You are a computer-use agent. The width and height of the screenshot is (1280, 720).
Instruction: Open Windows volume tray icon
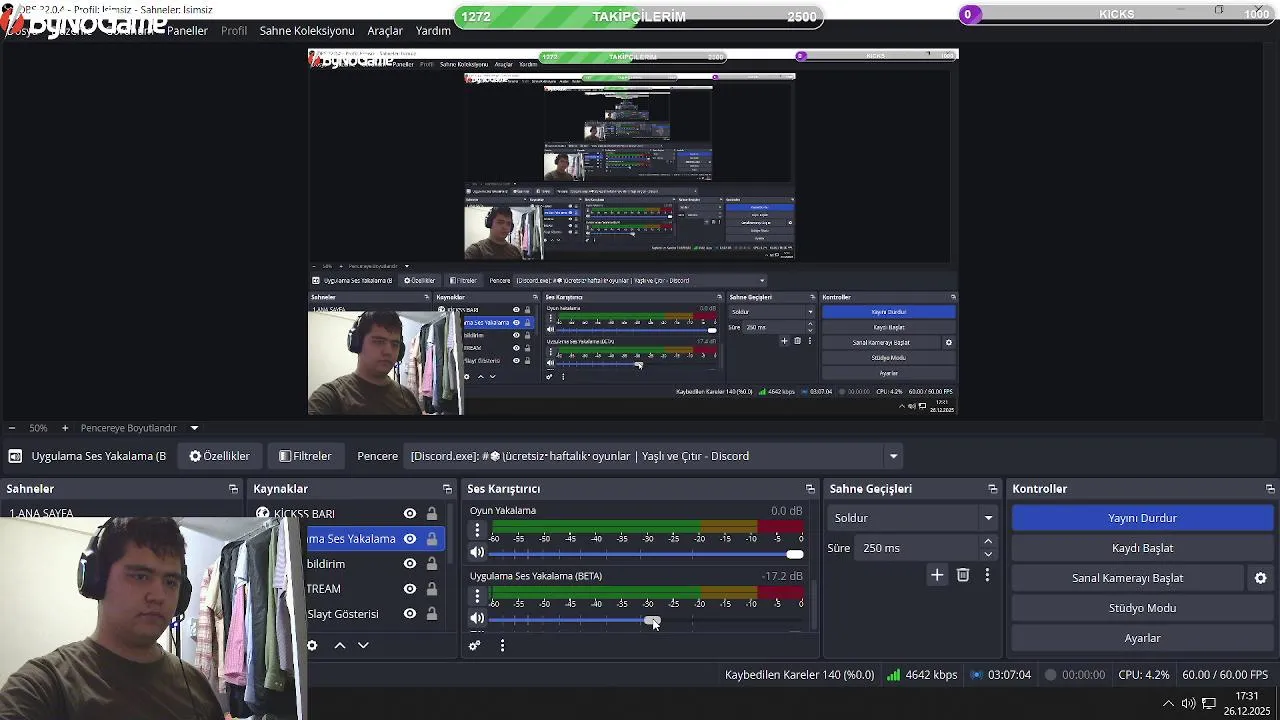tap(1188, 703)
